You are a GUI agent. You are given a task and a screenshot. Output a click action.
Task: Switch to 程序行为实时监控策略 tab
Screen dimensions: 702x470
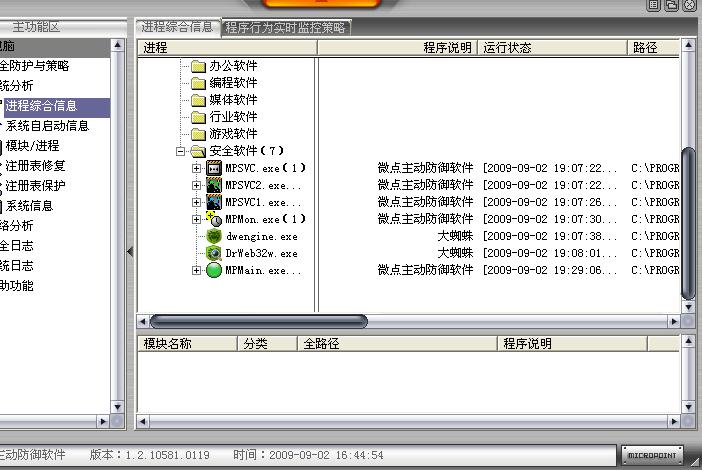click(x=286, y=28)
